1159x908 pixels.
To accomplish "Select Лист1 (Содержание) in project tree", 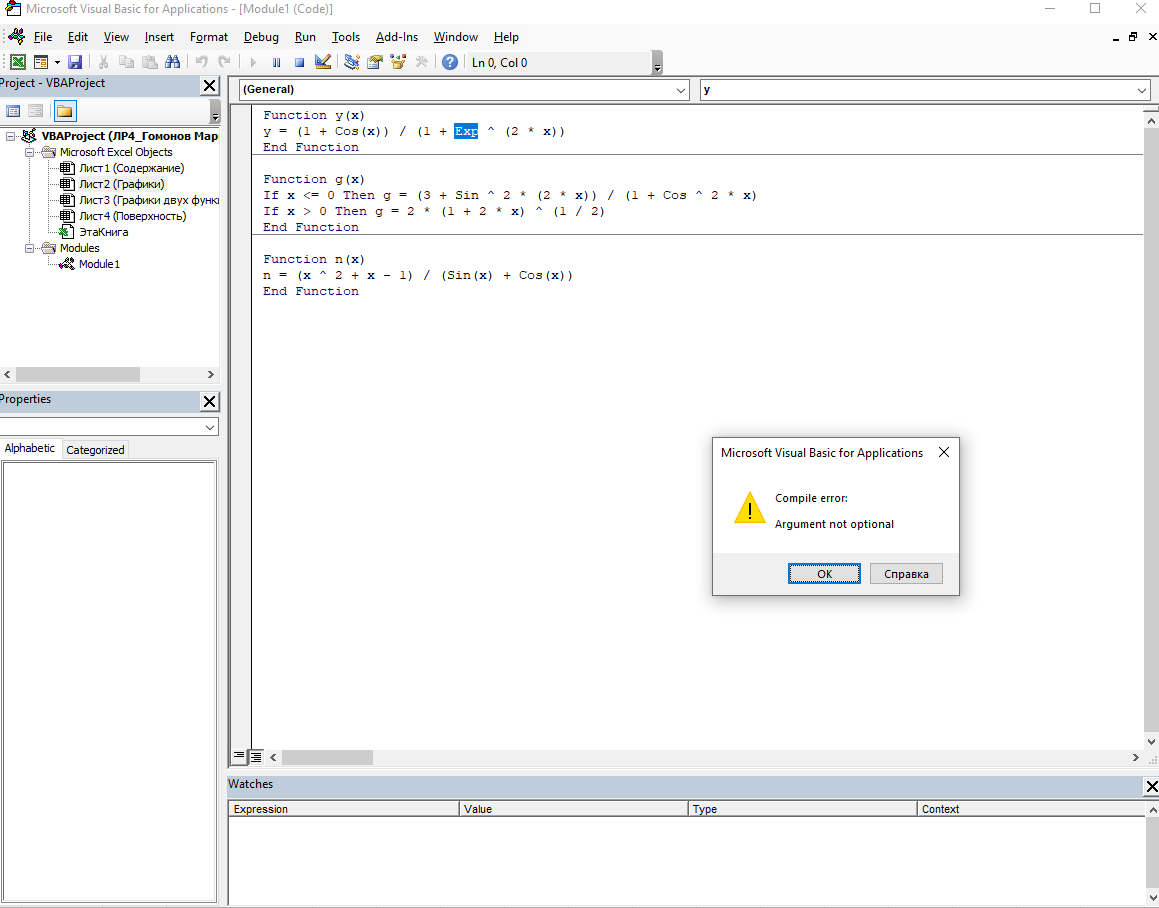I will [132, 169].
